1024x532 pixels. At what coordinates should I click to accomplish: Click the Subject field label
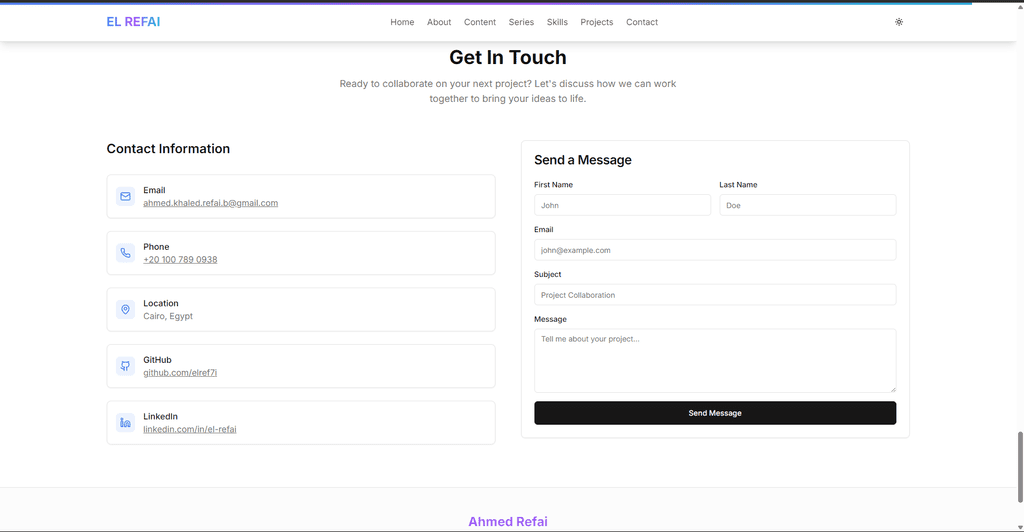(x=547, y=274)
